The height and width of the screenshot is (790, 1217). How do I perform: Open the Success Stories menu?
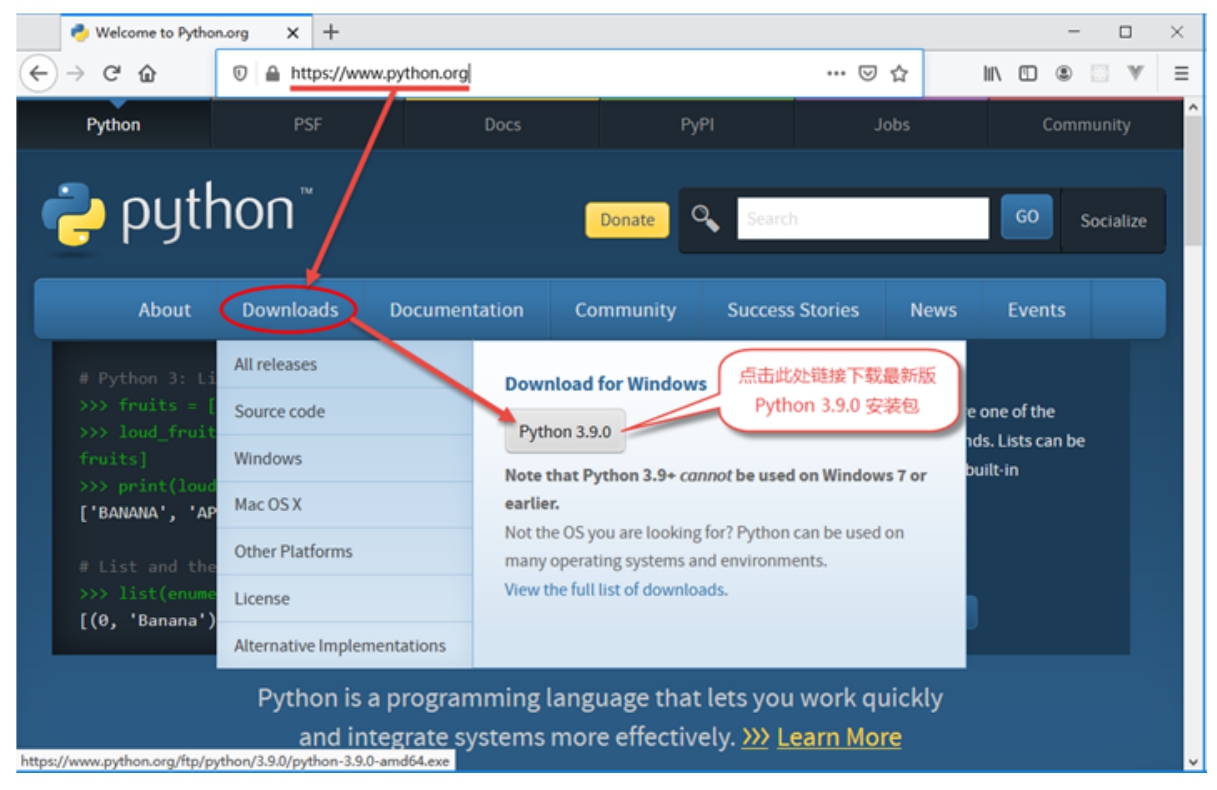coord(793,310)
